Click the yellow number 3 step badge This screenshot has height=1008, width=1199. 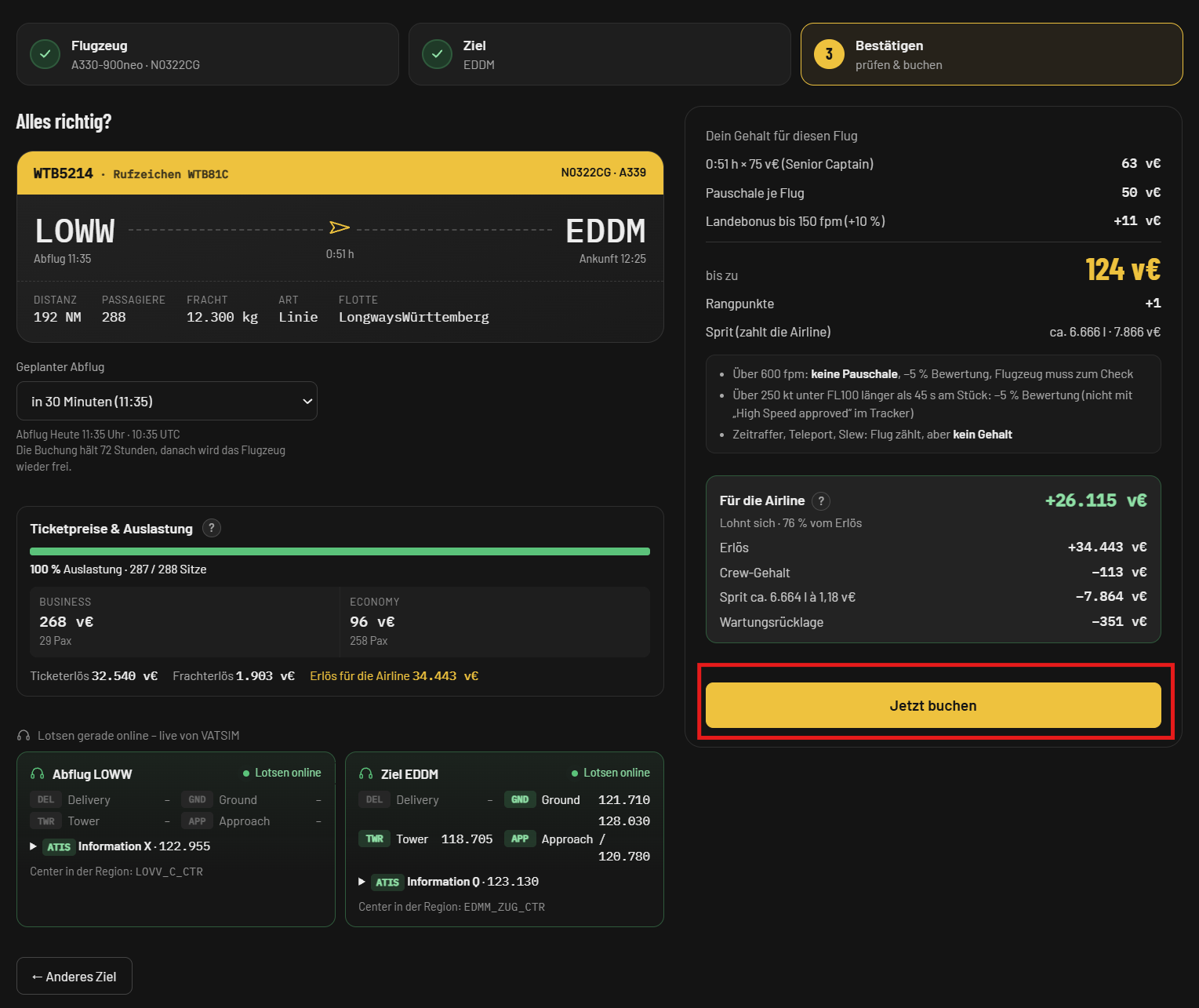[x=829, y=54]
